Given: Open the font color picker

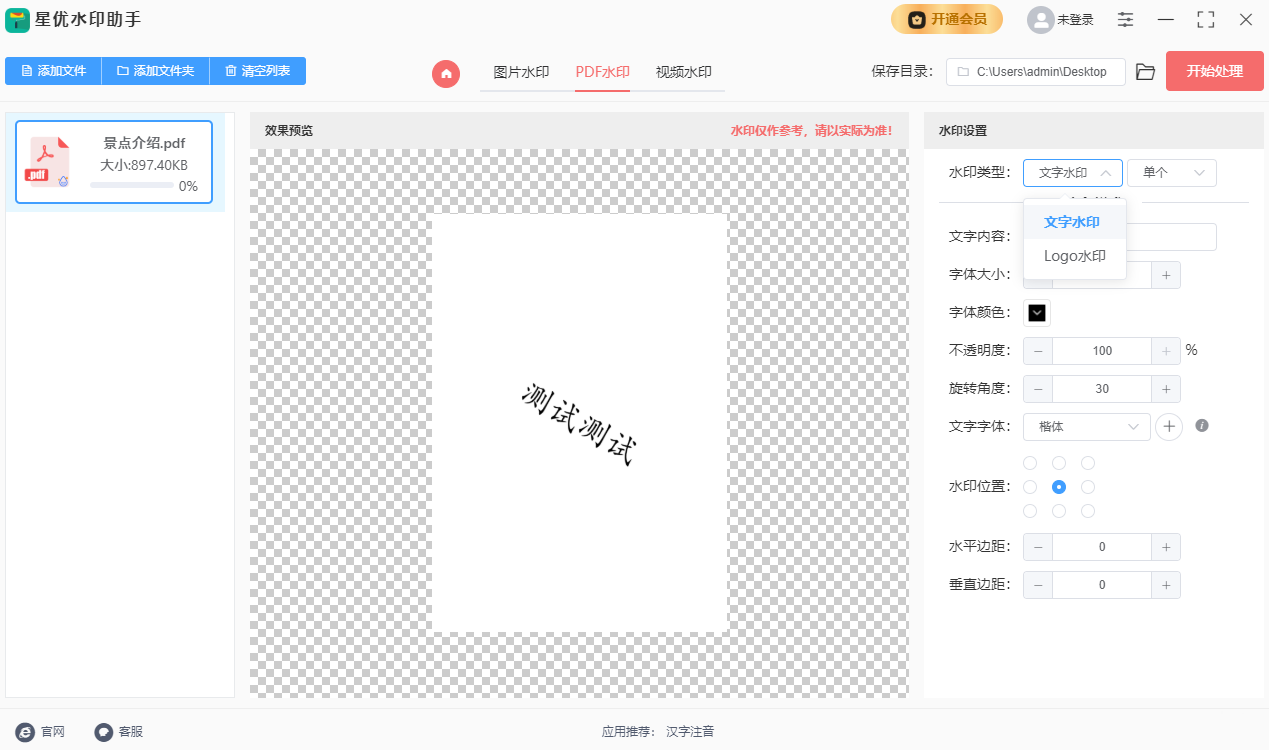Looking at the screenshot, I should (x=1037, y=313).
